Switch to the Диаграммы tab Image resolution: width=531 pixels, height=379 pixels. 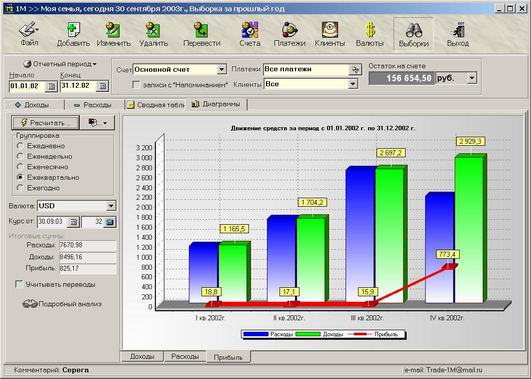coord(217,104)
